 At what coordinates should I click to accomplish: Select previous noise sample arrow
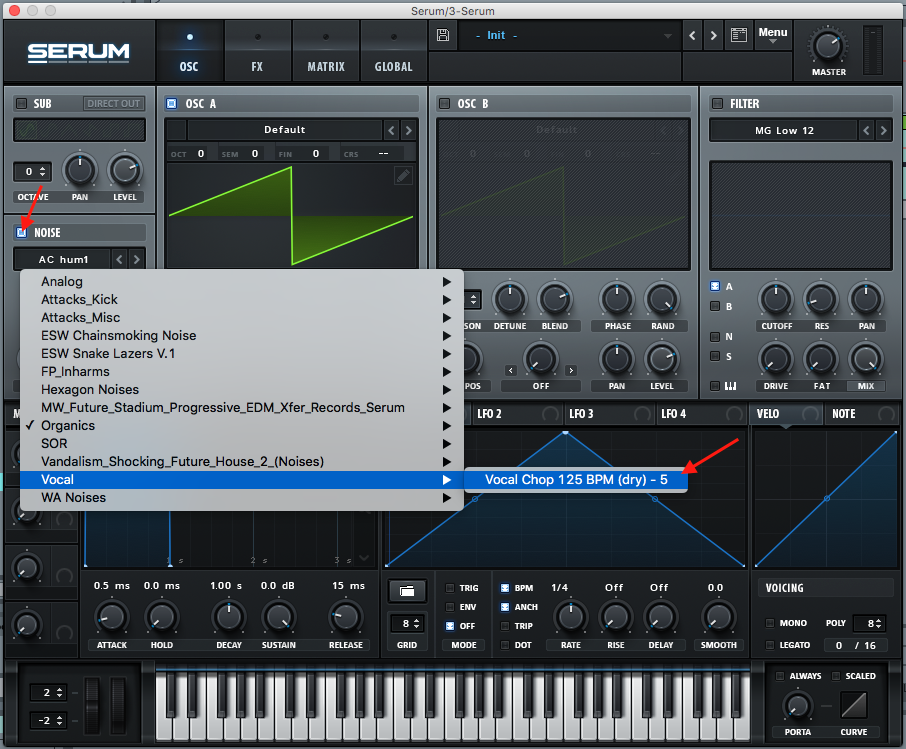click(120, 259)
